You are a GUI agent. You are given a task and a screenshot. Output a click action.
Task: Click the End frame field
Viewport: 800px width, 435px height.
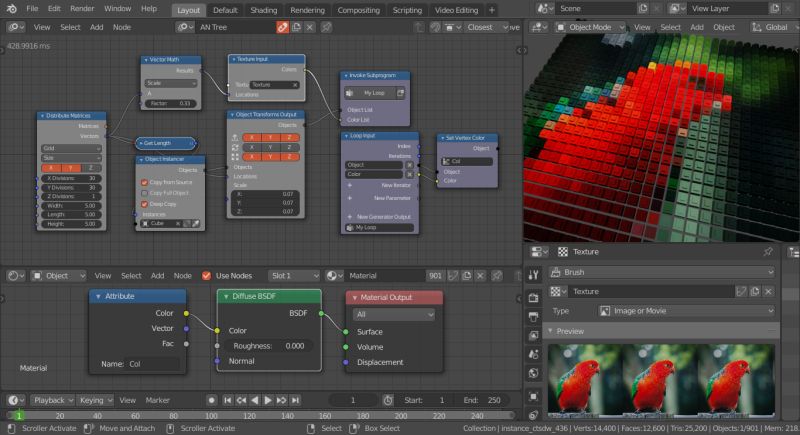coord(482,400)
